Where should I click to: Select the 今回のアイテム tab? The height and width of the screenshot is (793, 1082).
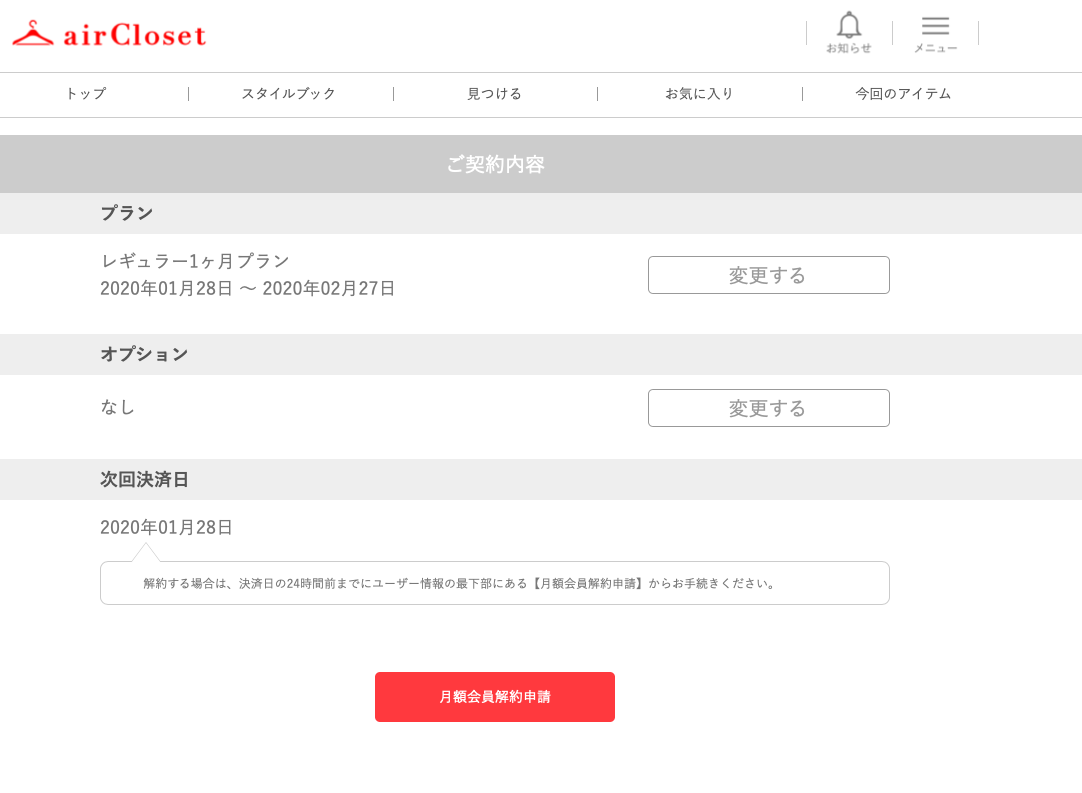(x=903, y=94)
